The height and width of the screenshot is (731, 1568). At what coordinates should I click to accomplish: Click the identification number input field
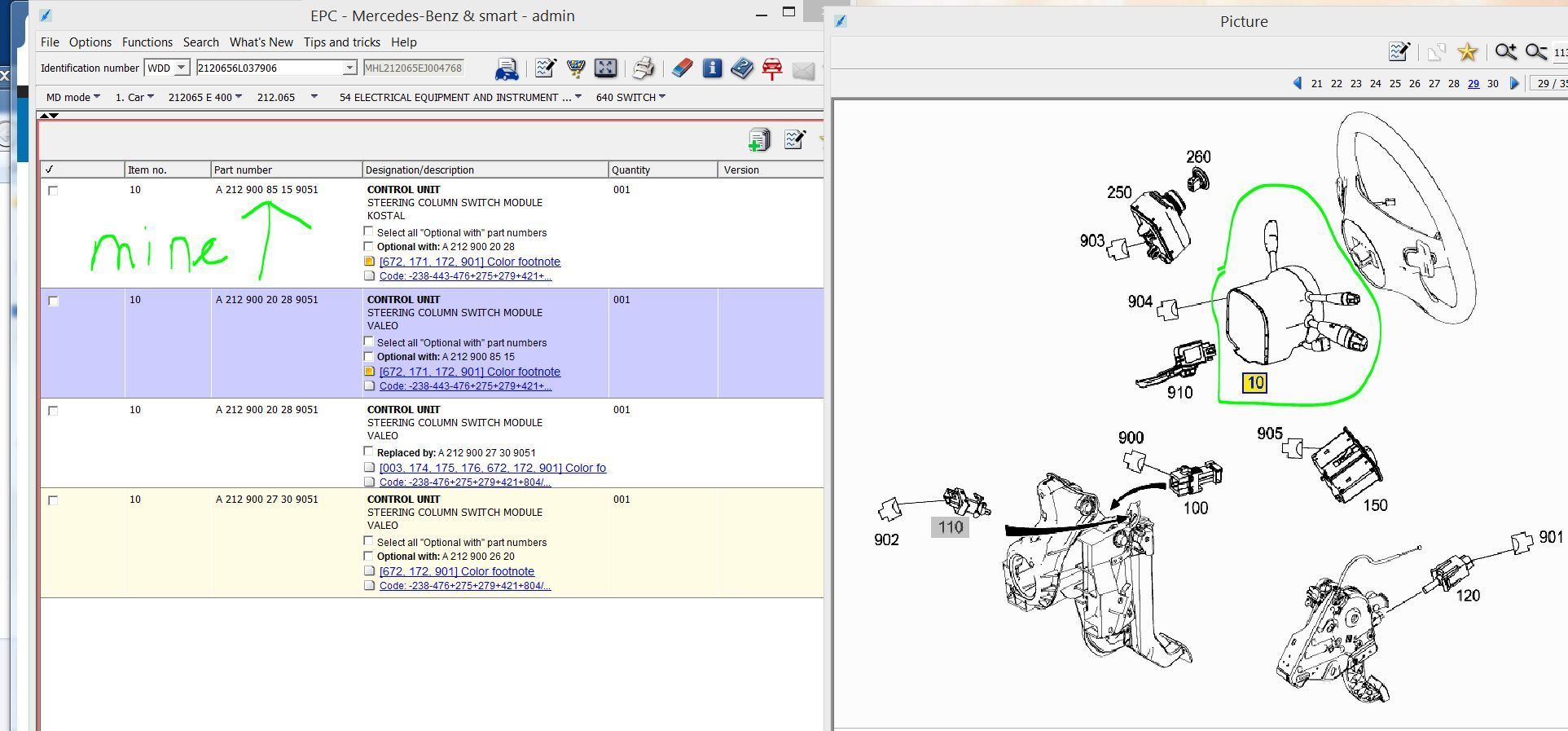click(270, 68)
